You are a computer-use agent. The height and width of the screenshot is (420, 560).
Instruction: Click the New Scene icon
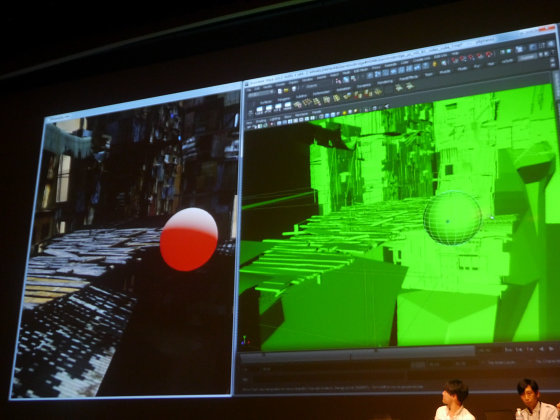coord(280,91)
